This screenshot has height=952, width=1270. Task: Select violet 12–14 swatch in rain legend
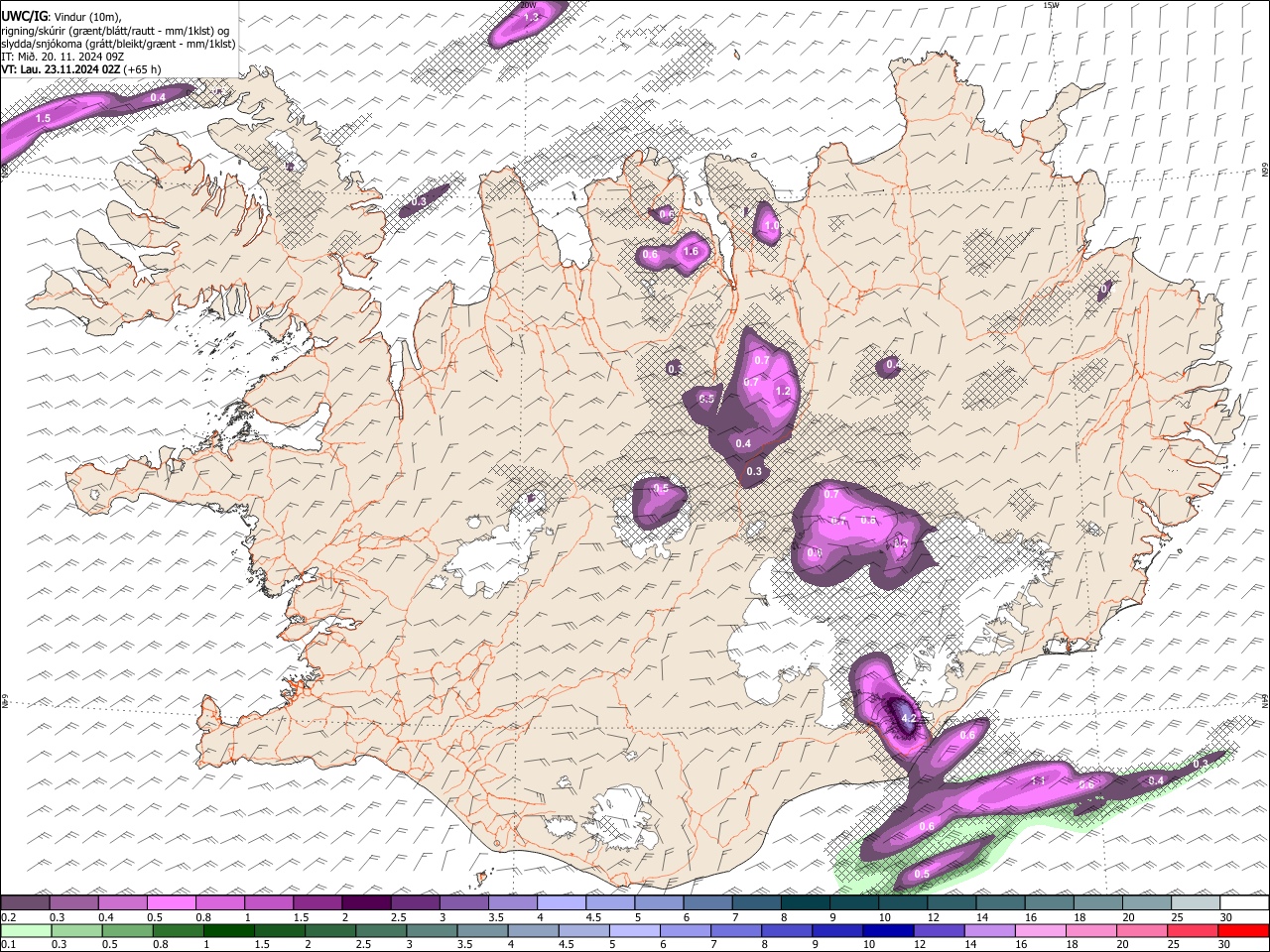[939, 930]
